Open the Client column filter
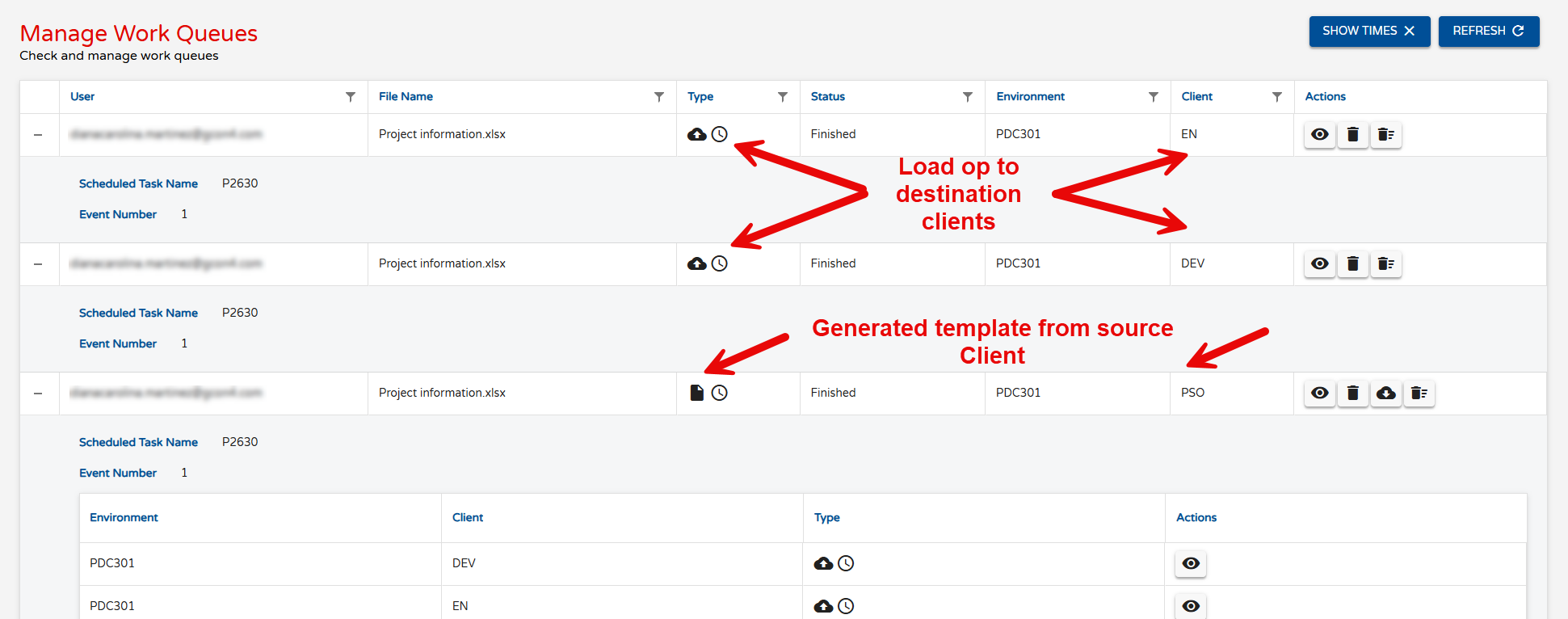1568x619 pixels. [1277, 97]
